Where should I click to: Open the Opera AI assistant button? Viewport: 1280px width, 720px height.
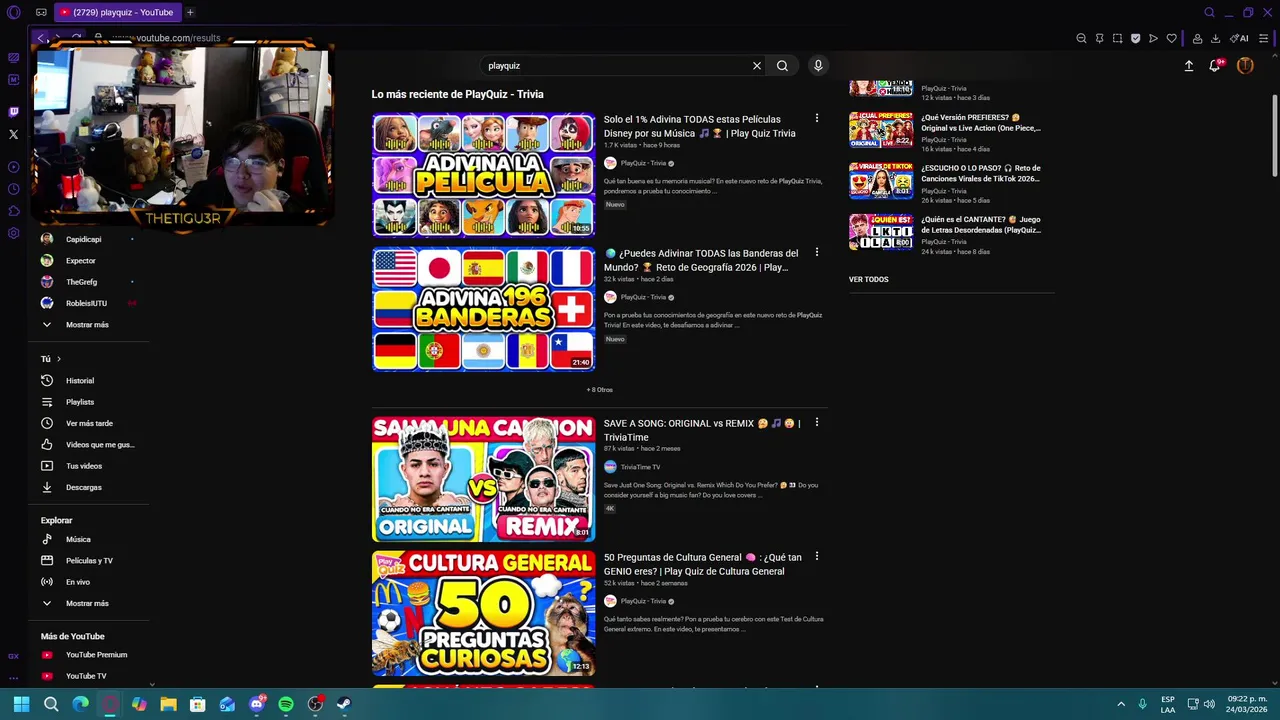click(1239, 38)
